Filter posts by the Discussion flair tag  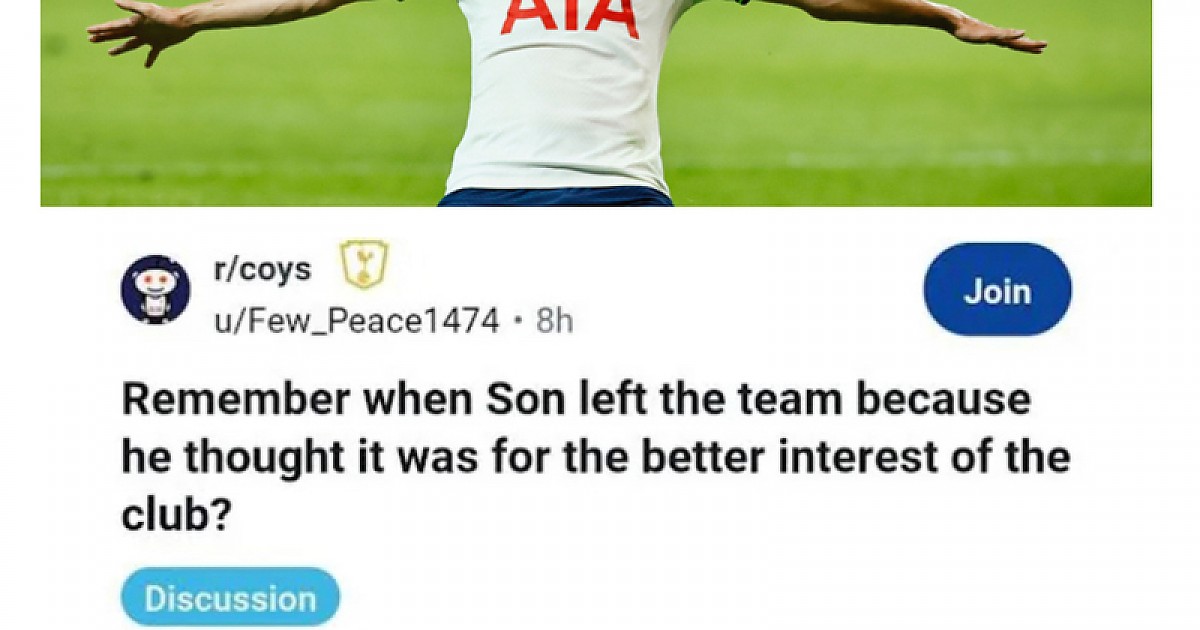230,598
